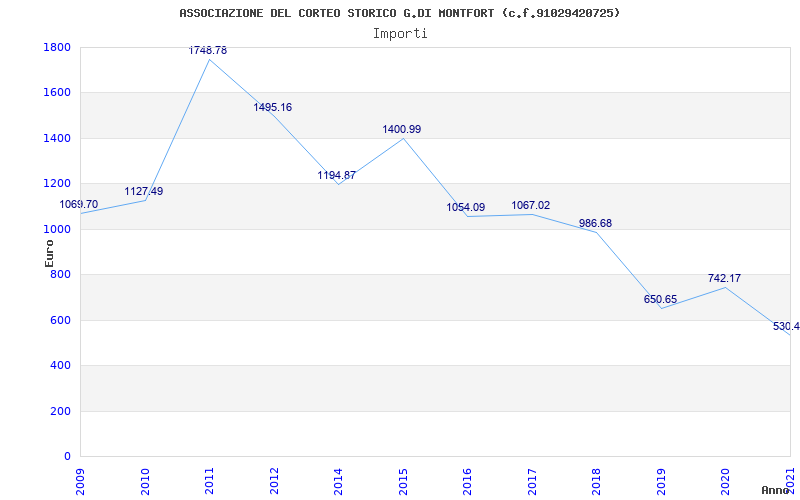Viewport: 800px width, 500px height.
Task: Click the 1800 y-axis tick label
Action: tap(57, 47)
